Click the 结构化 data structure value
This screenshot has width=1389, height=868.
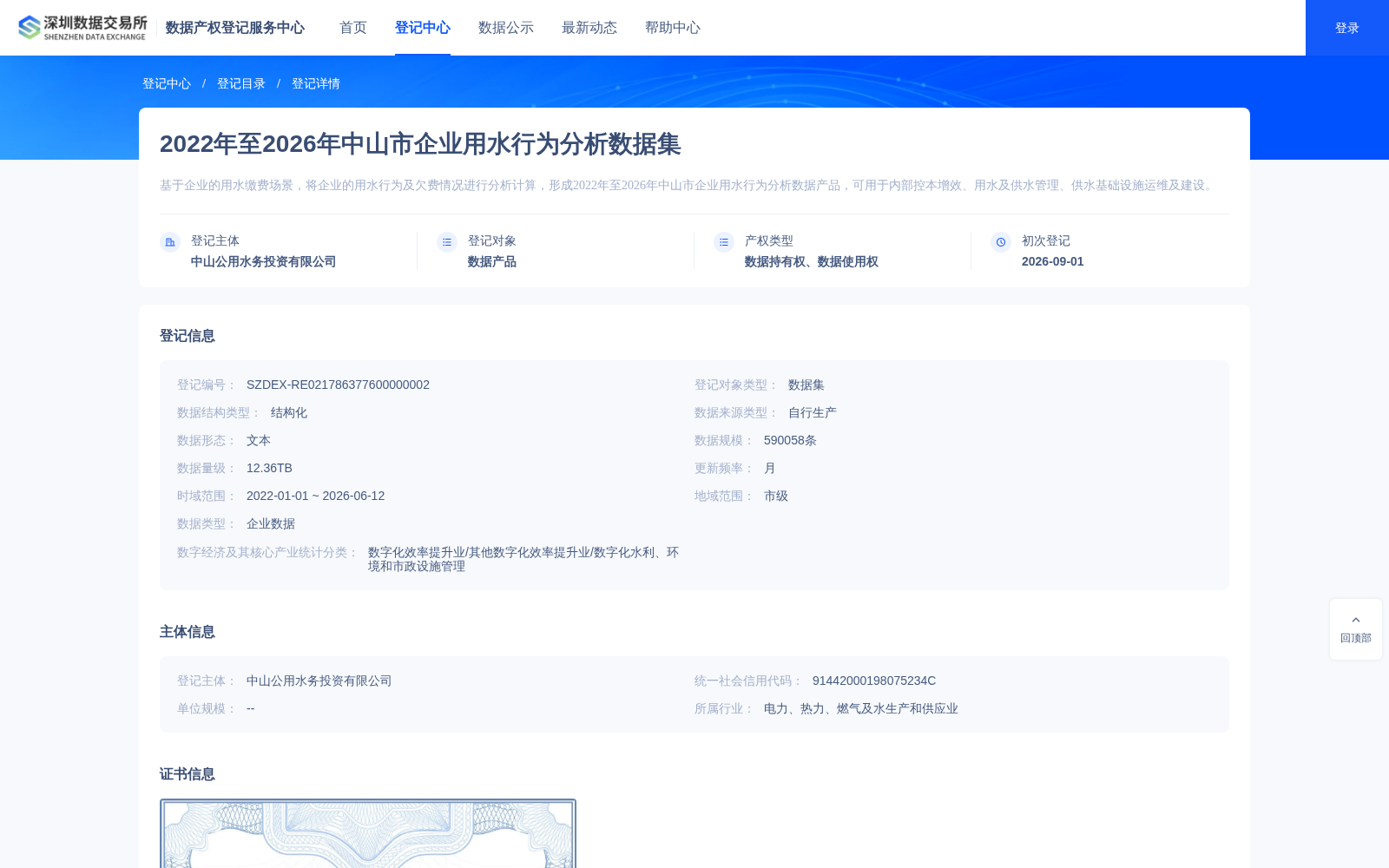[x=289, y=412]
